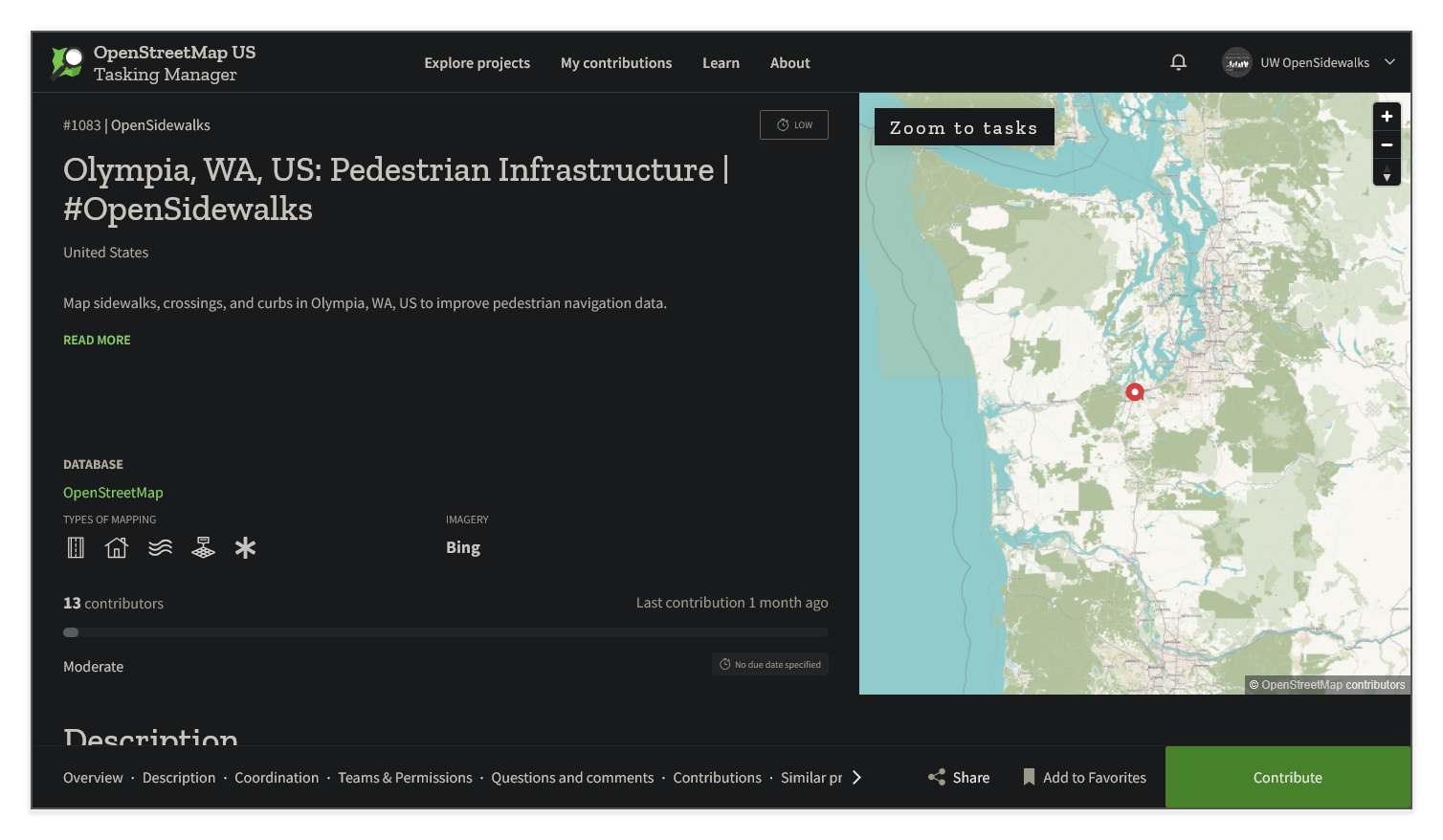This screenshot has width=1443, height=840.
Task: Expand the description with READ MORE
Action: click(x=96, y=340)
